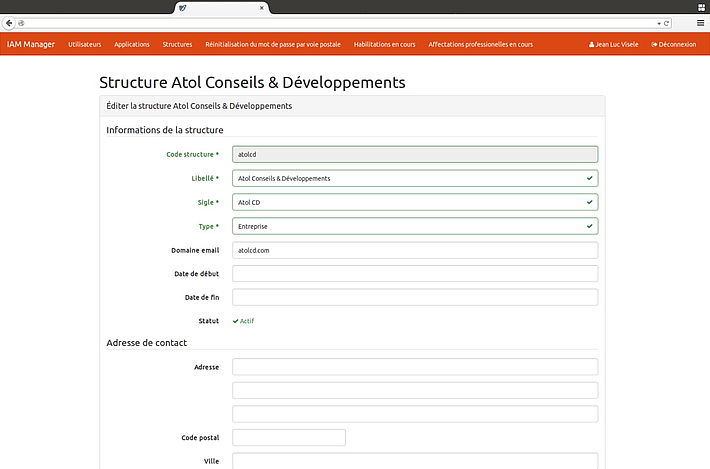Click inside the browser address bar

pos(340,23)
